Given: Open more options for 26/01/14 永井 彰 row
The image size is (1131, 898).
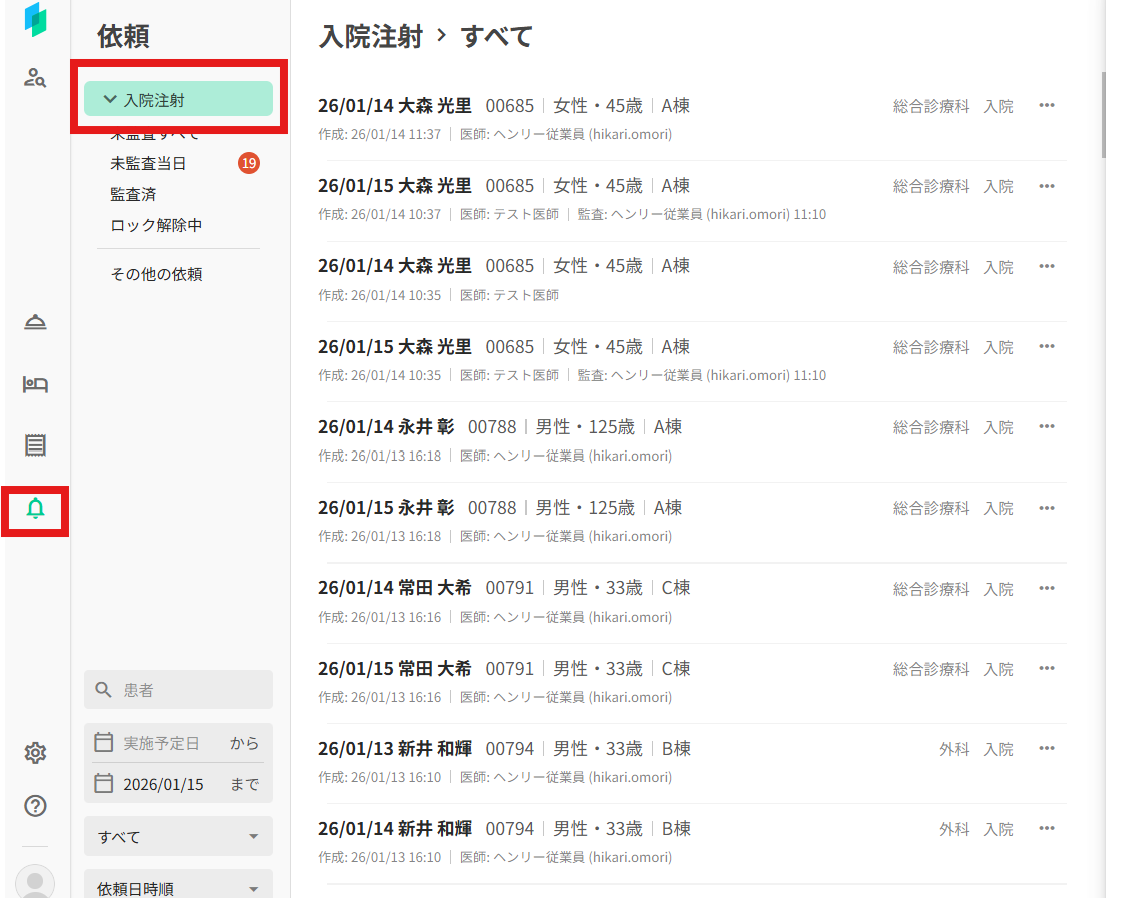Looking at the screenshot, I should coord(1047,426).
